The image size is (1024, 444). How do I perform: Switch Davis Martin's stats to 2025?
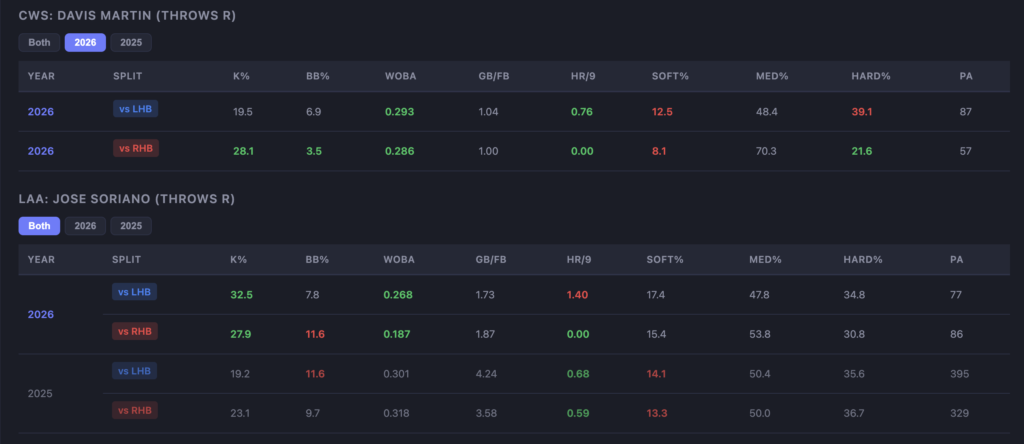tap(131, 42)
